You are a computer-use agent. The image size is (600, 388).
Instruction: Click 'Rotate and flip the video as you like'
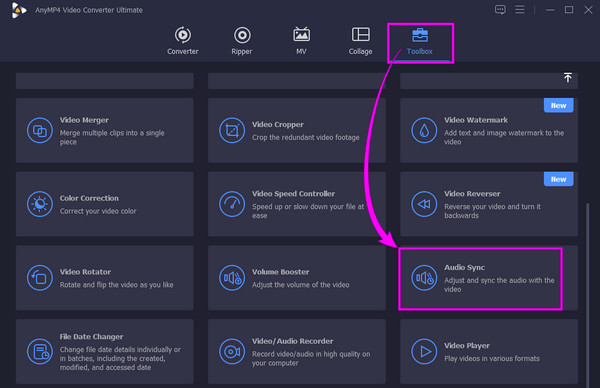[x=117, y=285]
